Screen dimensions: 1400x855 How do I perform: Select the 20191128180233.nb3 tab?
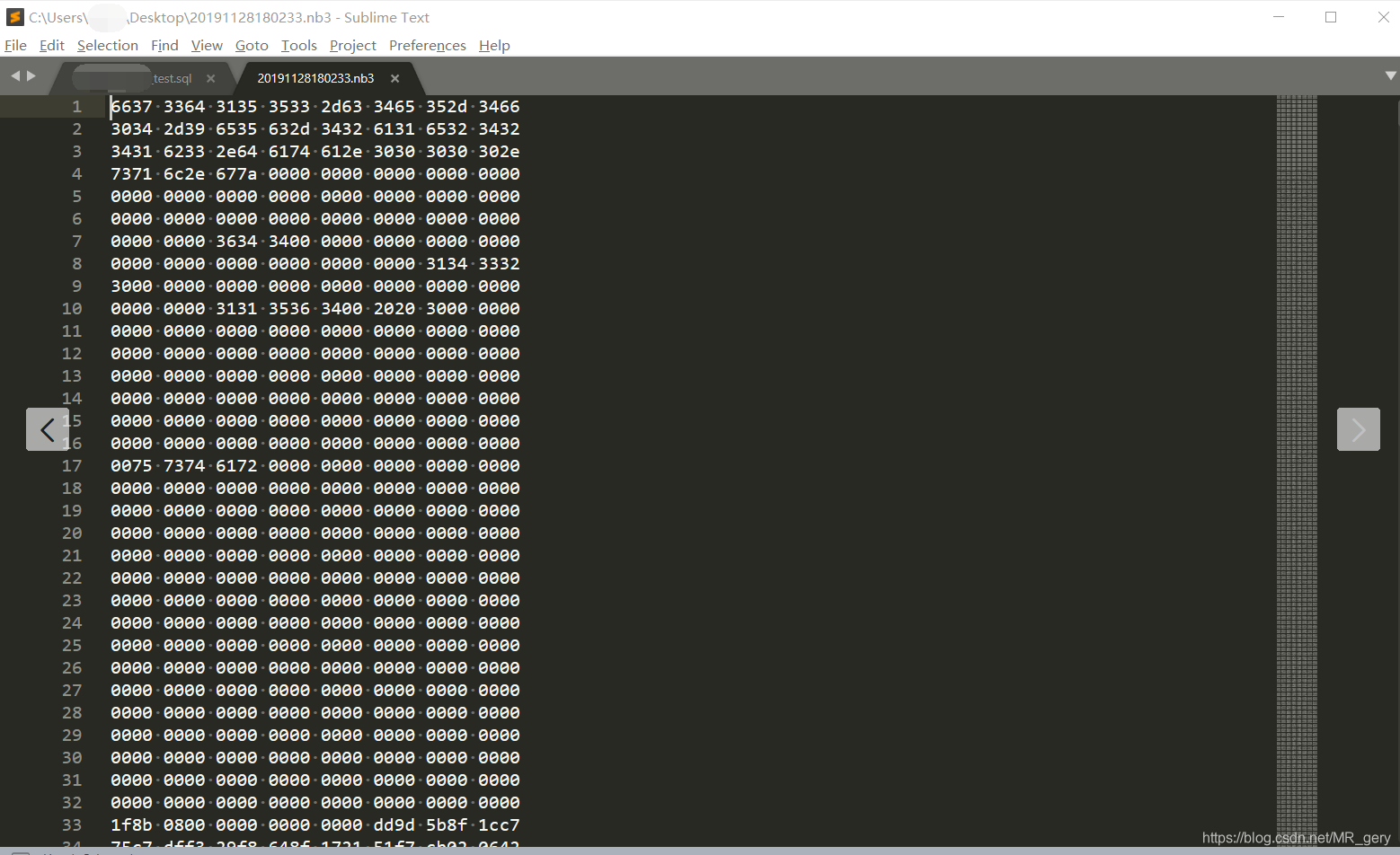coord(315,77)
